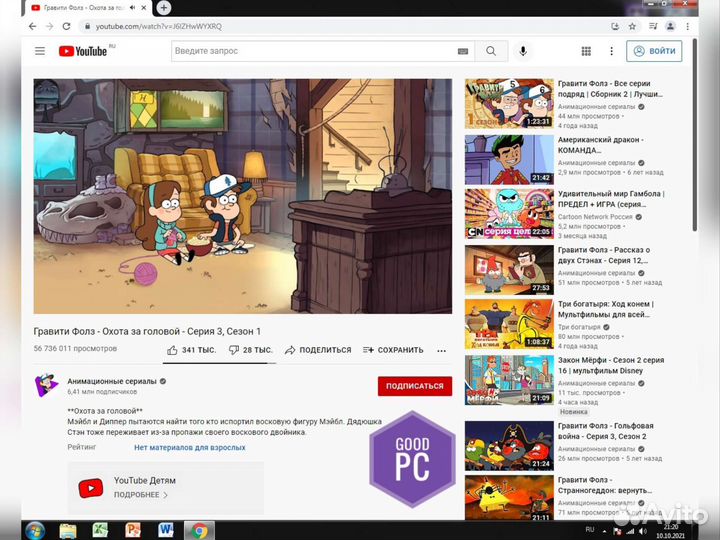720x540 pixels.
Task: Activate voice search microphone
Action: pos(523,51)
